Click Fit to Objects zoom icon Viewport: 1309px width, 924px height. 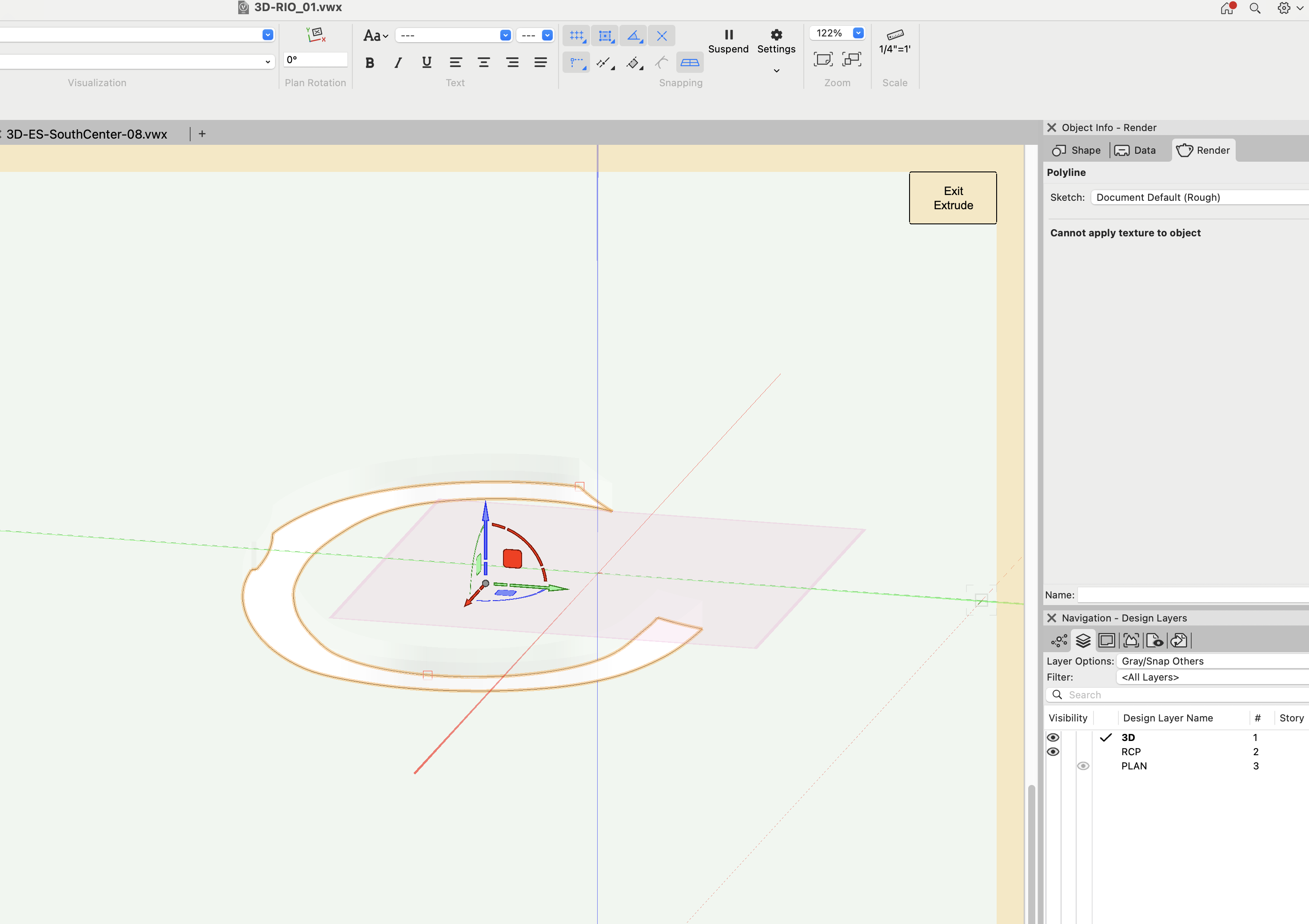851,59
